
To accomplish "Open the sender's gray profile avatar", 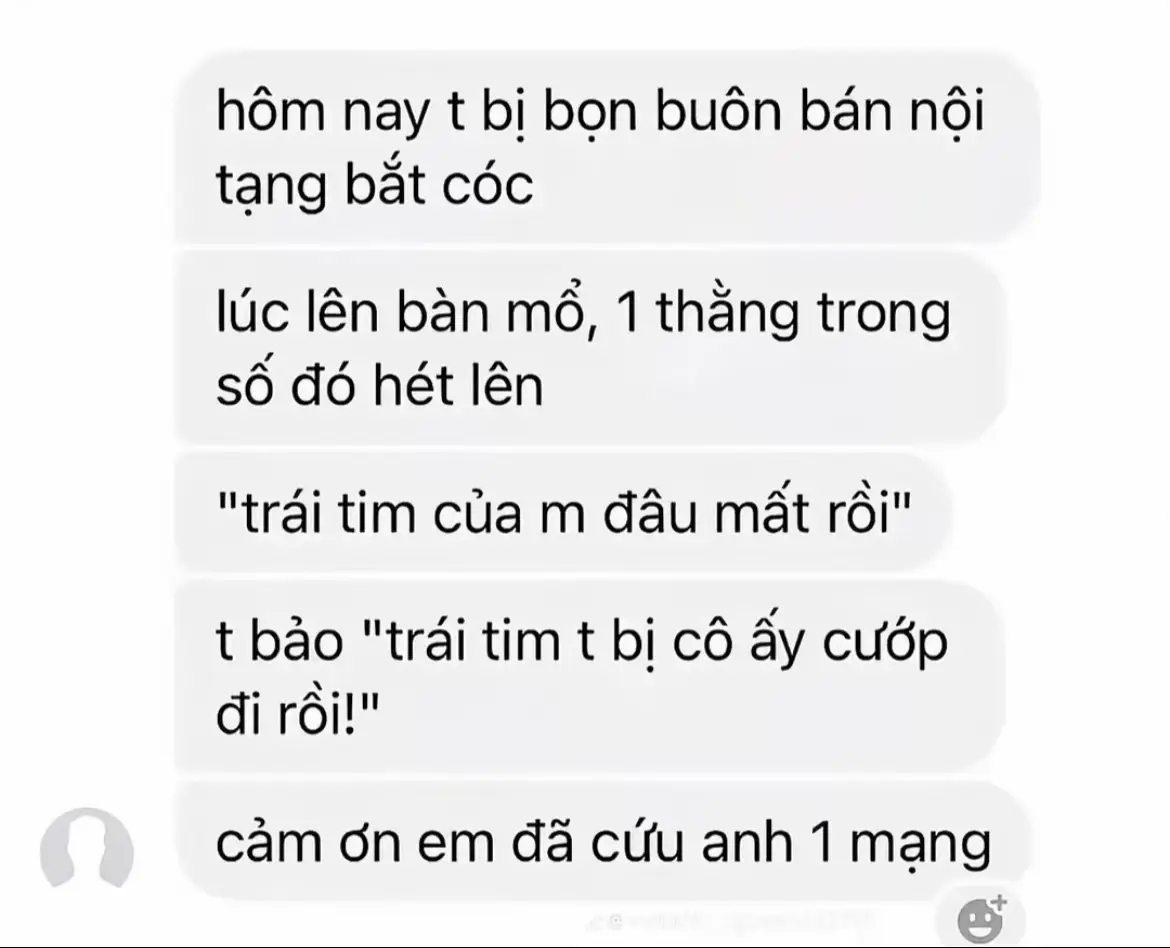I will tap(87, 849).
